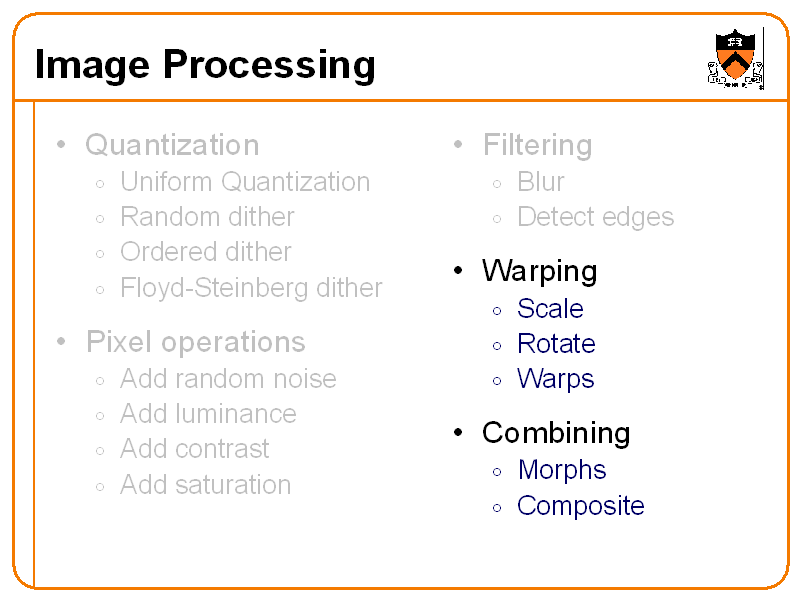Select Pixel operations heading
Screen dimensions: 800x600
click(x=195, y=342)
